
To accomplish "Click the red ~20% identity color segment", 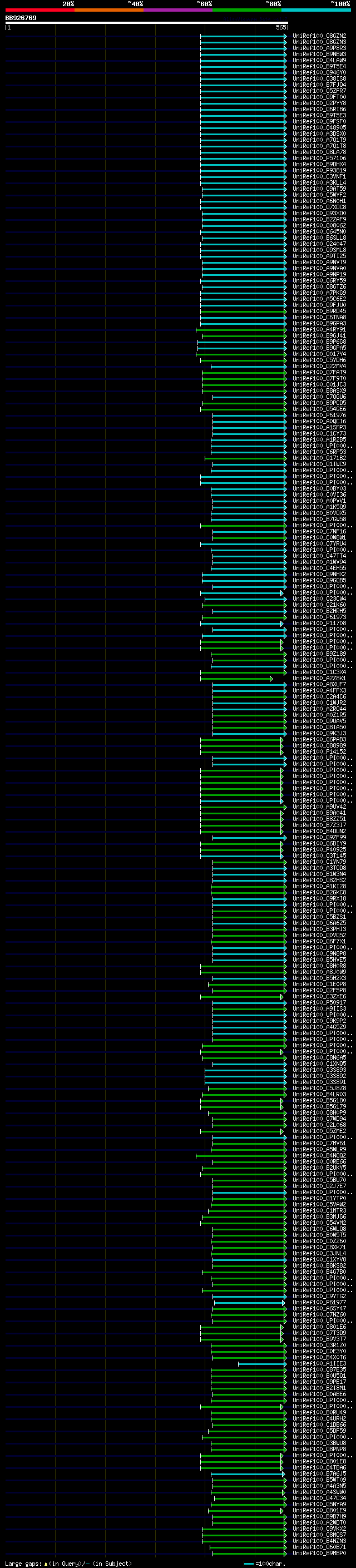I will point(39,10).
